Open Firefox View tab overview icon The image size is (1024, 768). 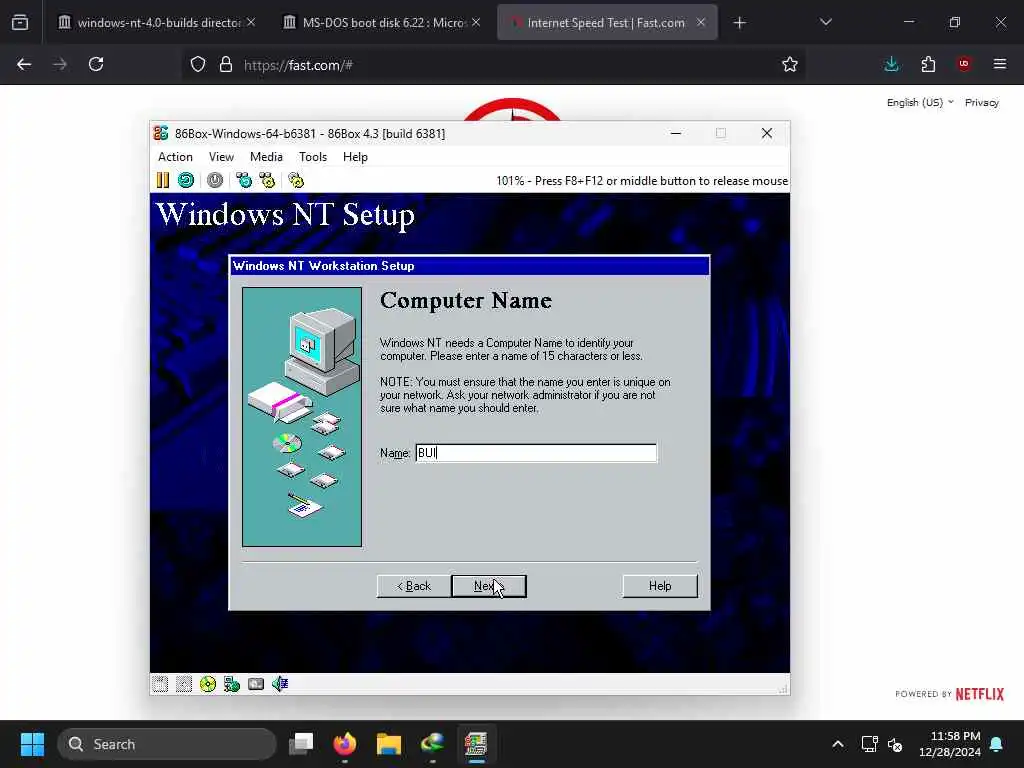[20, 23]
